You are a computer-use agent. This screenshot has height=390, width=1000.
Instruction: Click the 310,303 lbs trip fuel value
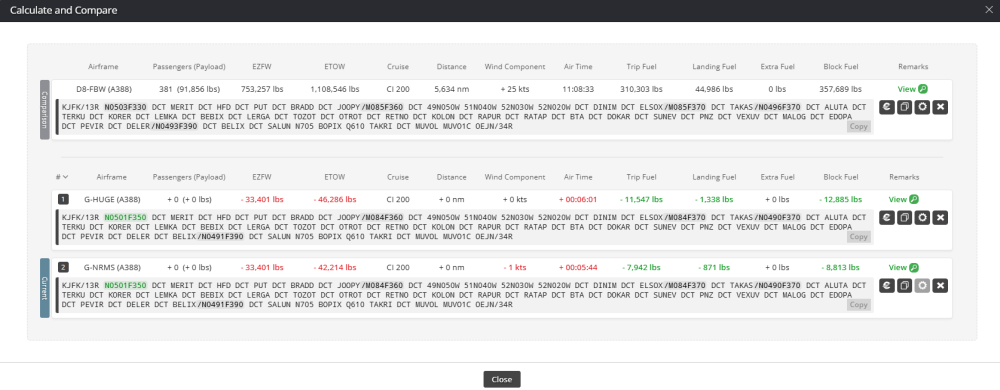click(x=641, y=89)
